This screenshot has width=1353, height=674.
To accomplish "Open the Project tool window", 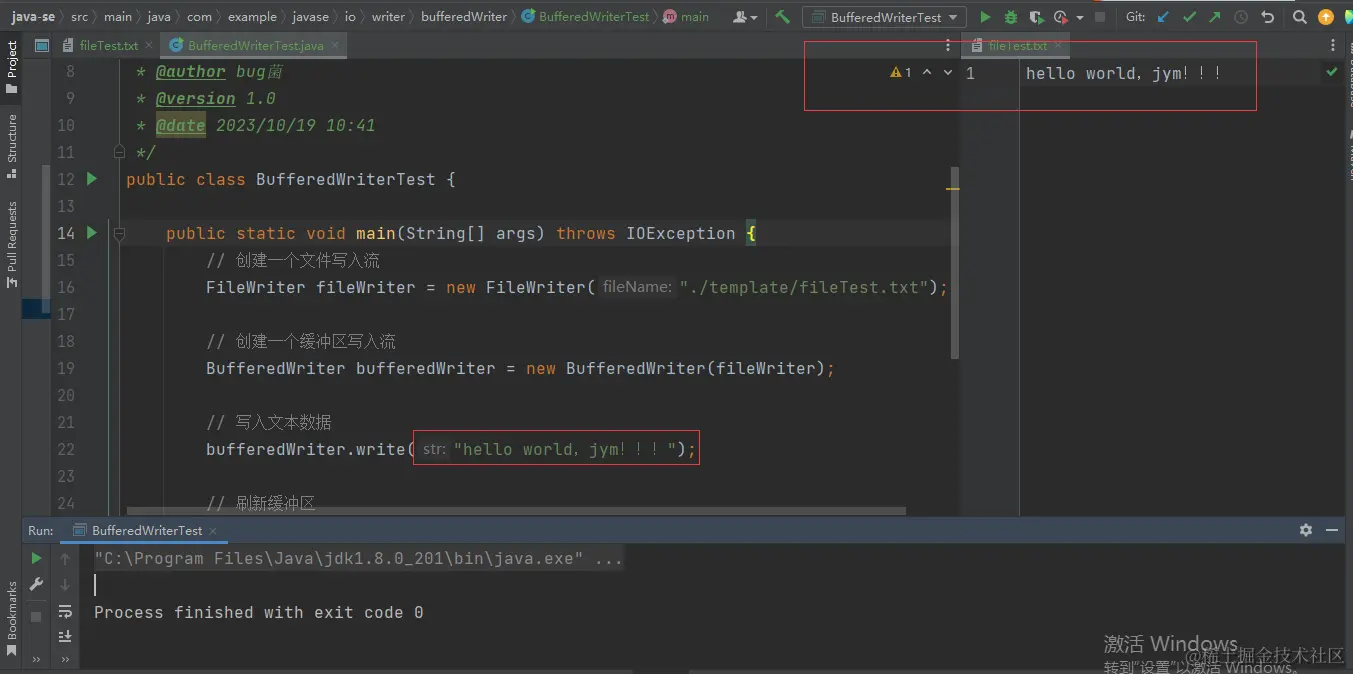I will coord(11,66).
